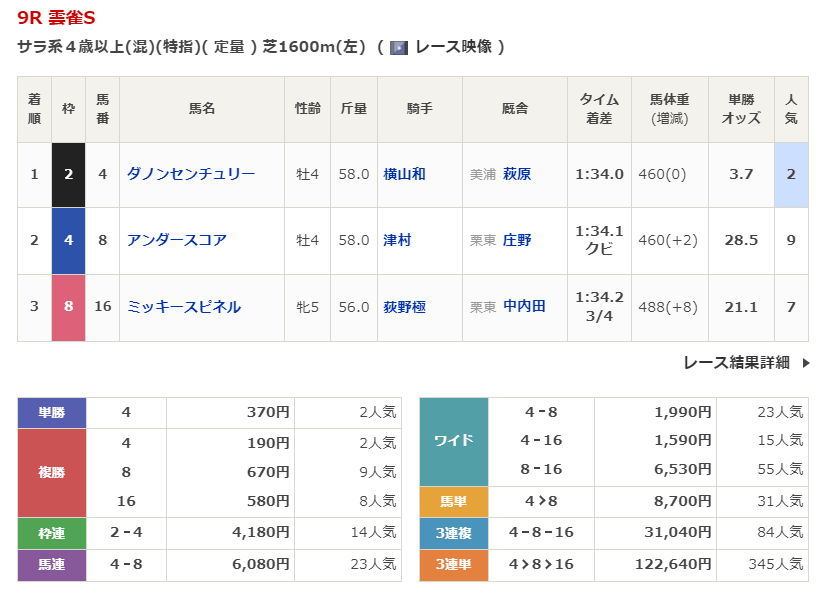Image resolution: width=829 pixels, height=591 pixels.
Task: Open horse ミッキースピネル page
Action: click(x=183, y=307)
